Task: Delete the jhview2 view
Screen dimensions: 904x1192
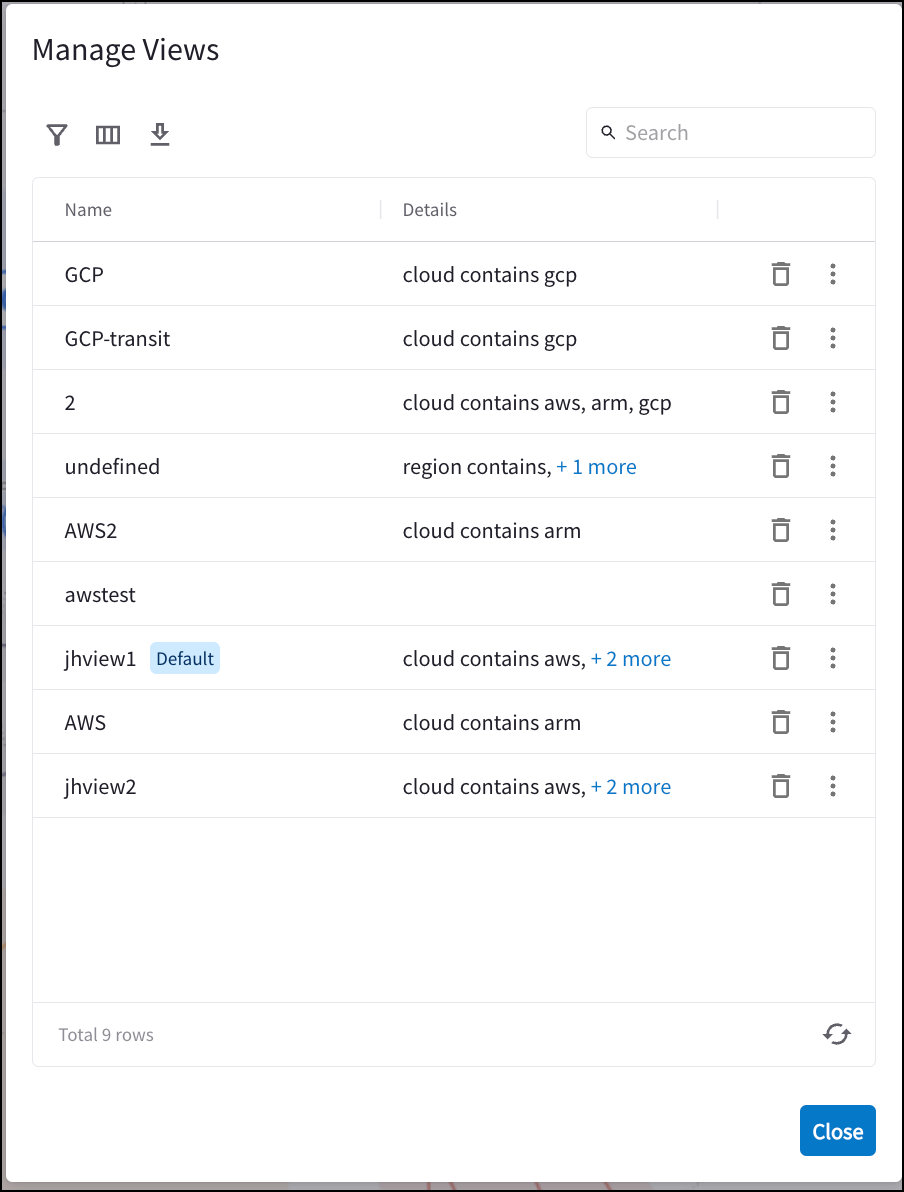Action: tap(781, 786)
